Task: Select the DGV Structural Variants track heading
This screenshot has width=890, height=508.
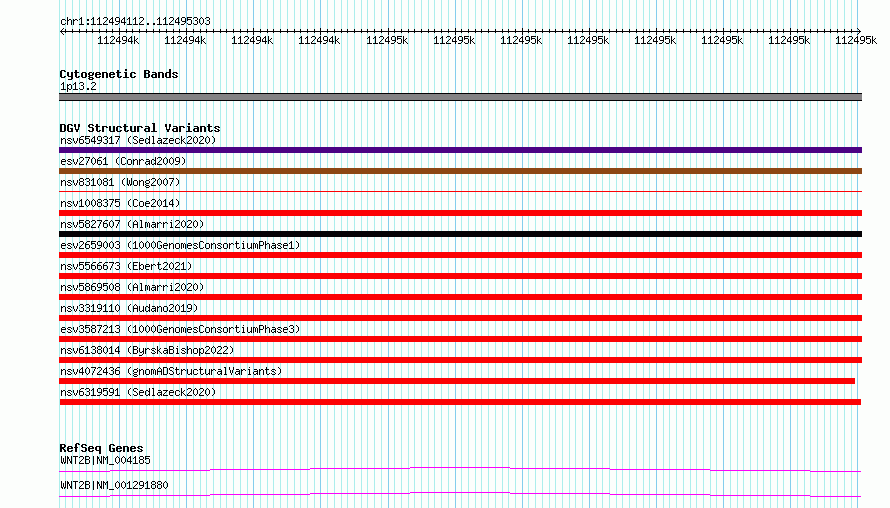Action: (x=140, y=128)
